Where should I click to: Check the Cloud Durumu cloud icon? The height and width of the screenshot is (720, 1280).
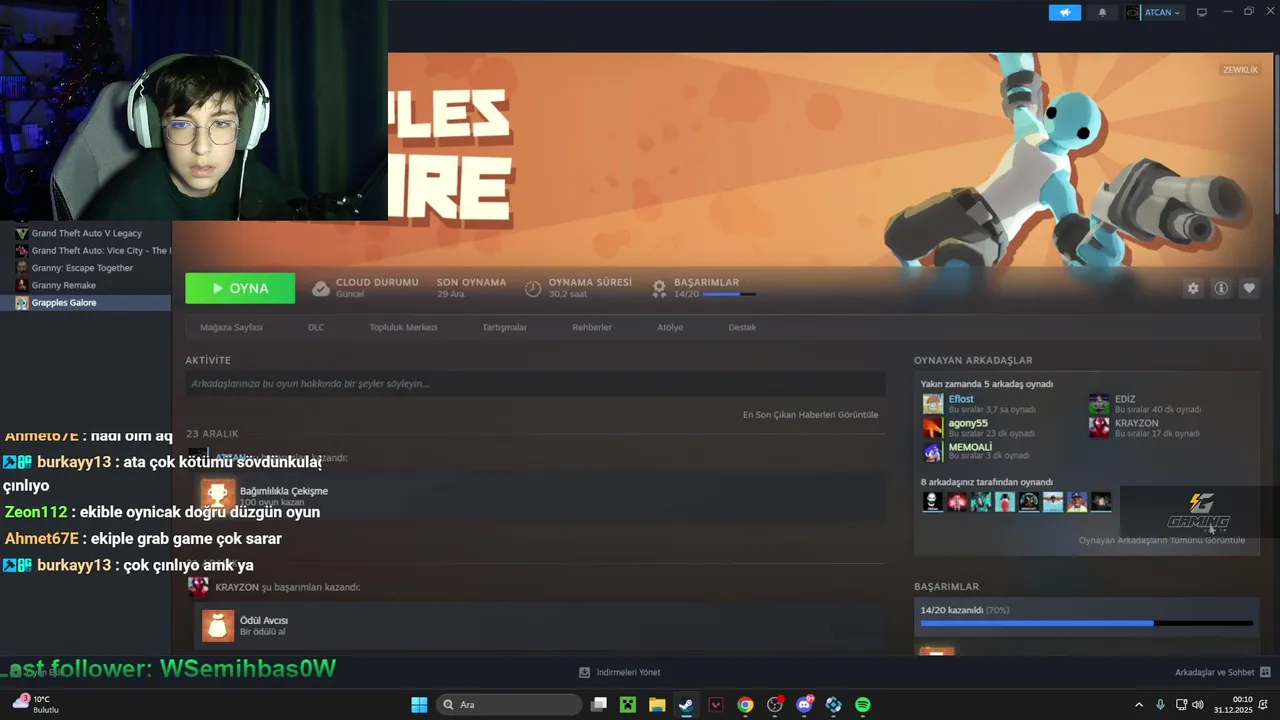[x=321, y=288]
